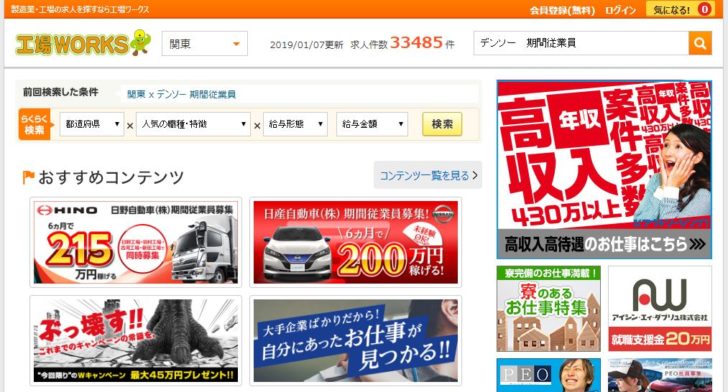
Task: Expand the 人気の職種・特徴 dropdown
Action: click(x=193, y=124)
